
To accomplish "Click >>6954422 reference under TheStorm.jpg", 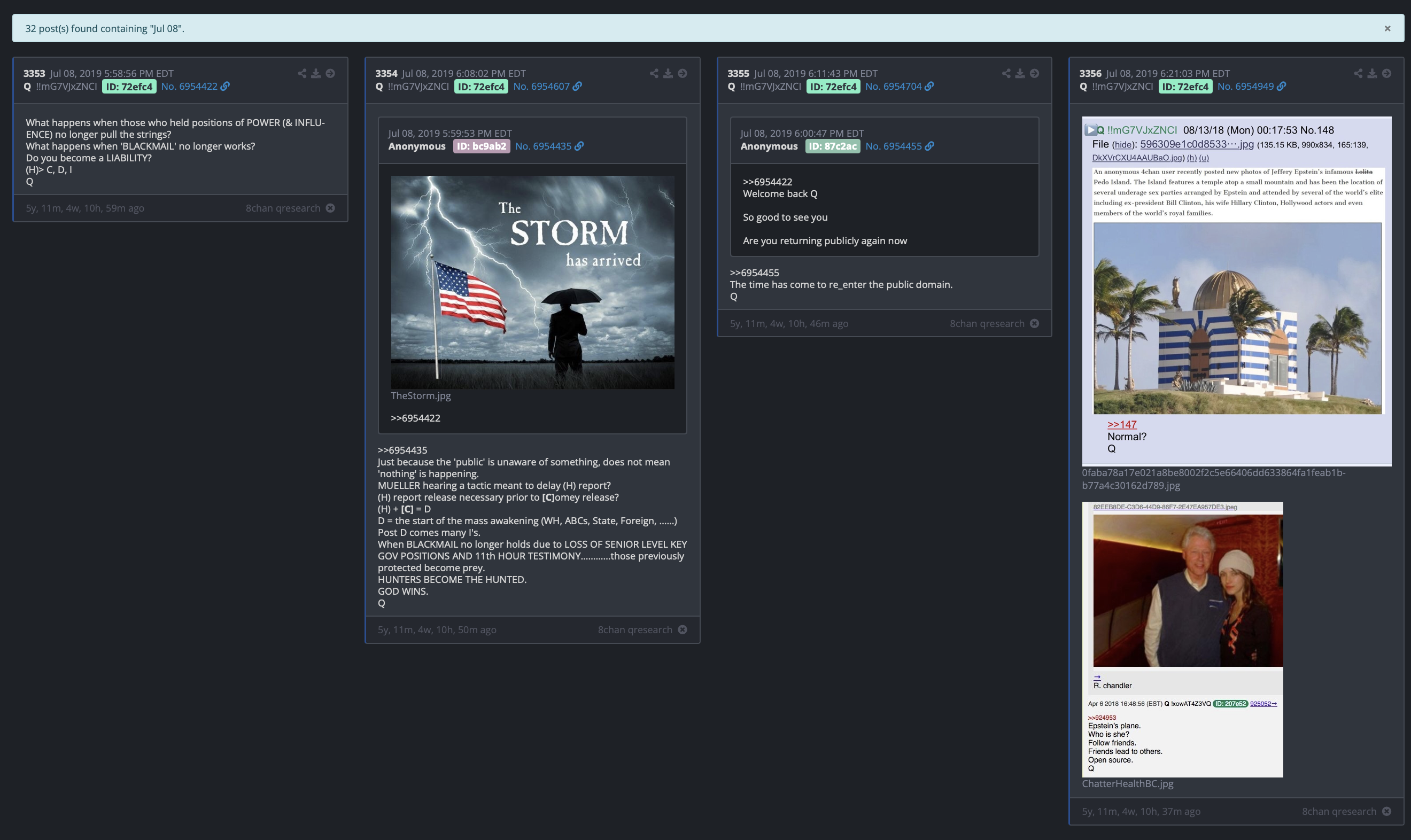I will click(415, 418).
